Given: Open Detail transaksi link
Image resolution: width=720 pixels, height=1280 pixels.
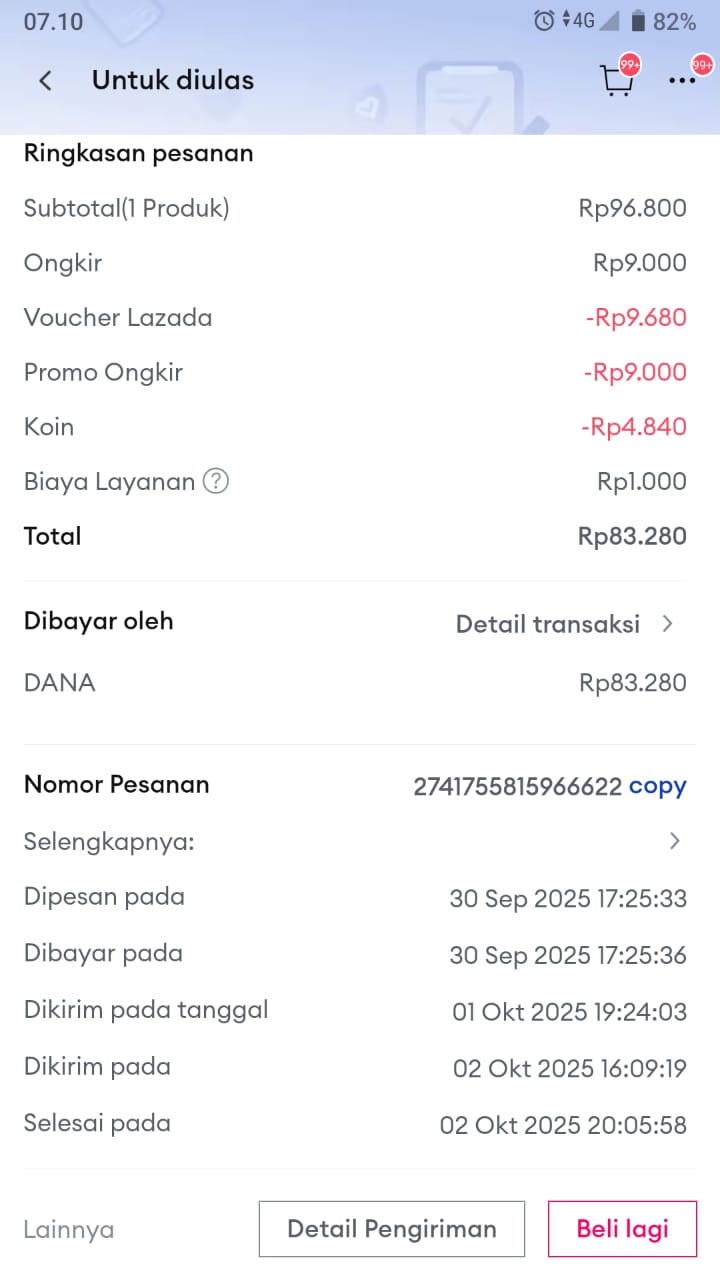Looking at the screenshot, I should (x=547, y=624).
